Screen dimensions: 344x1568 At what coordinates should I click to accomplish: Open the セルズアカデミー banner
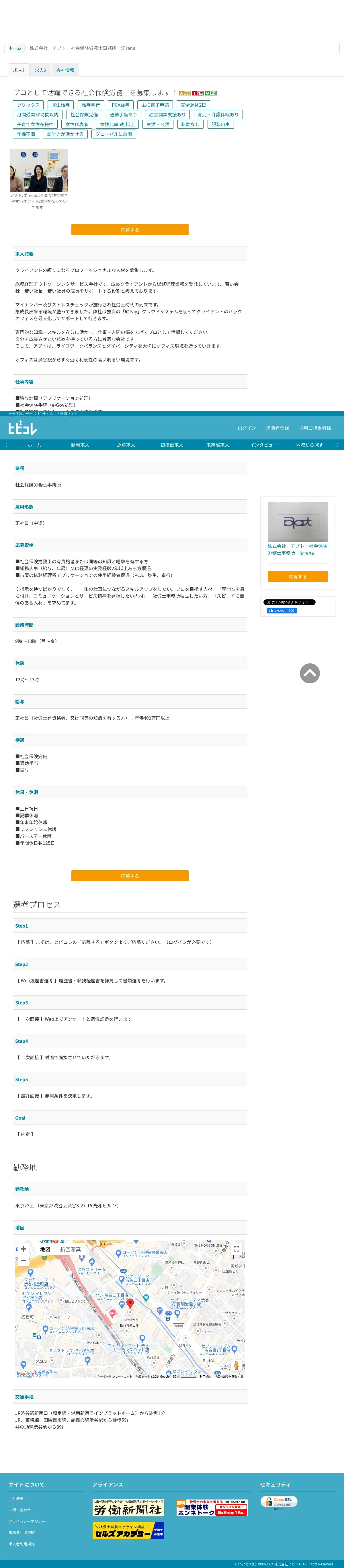128,1530
